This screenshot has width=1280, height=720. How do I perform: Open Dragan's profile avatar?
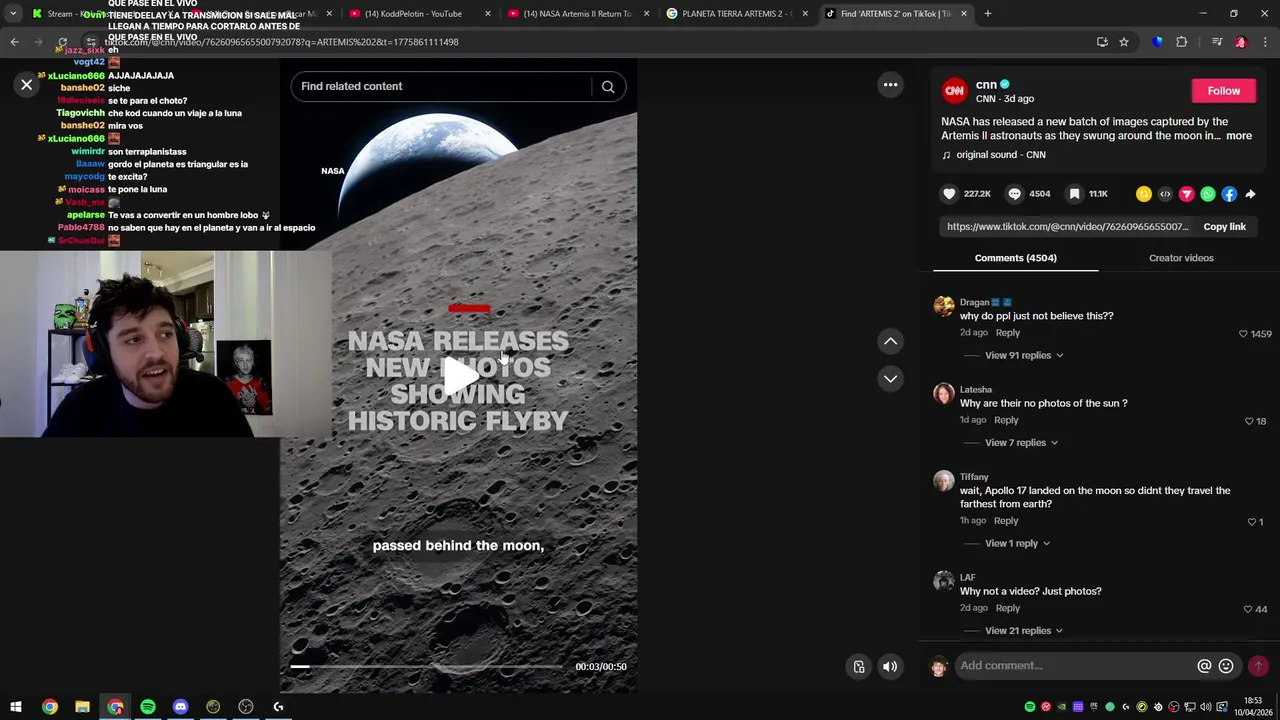(x=944, y=306)
